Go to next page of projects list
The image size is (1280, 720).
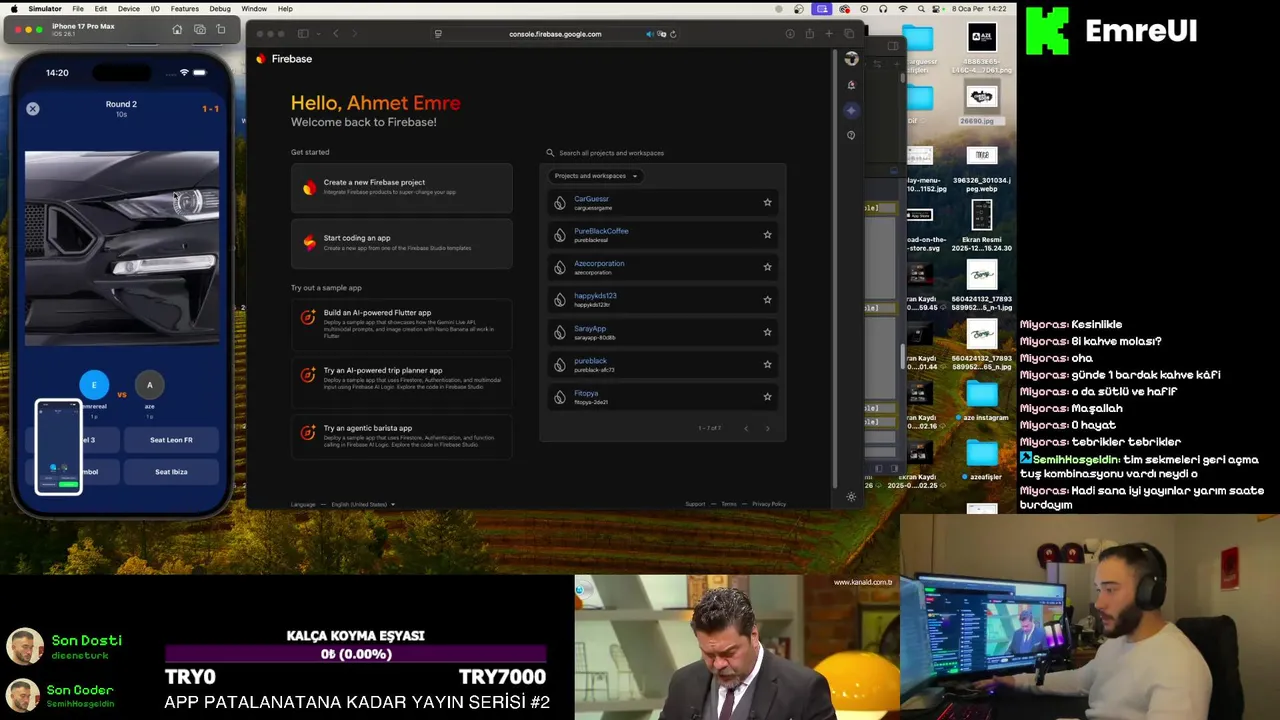(767, 428)
